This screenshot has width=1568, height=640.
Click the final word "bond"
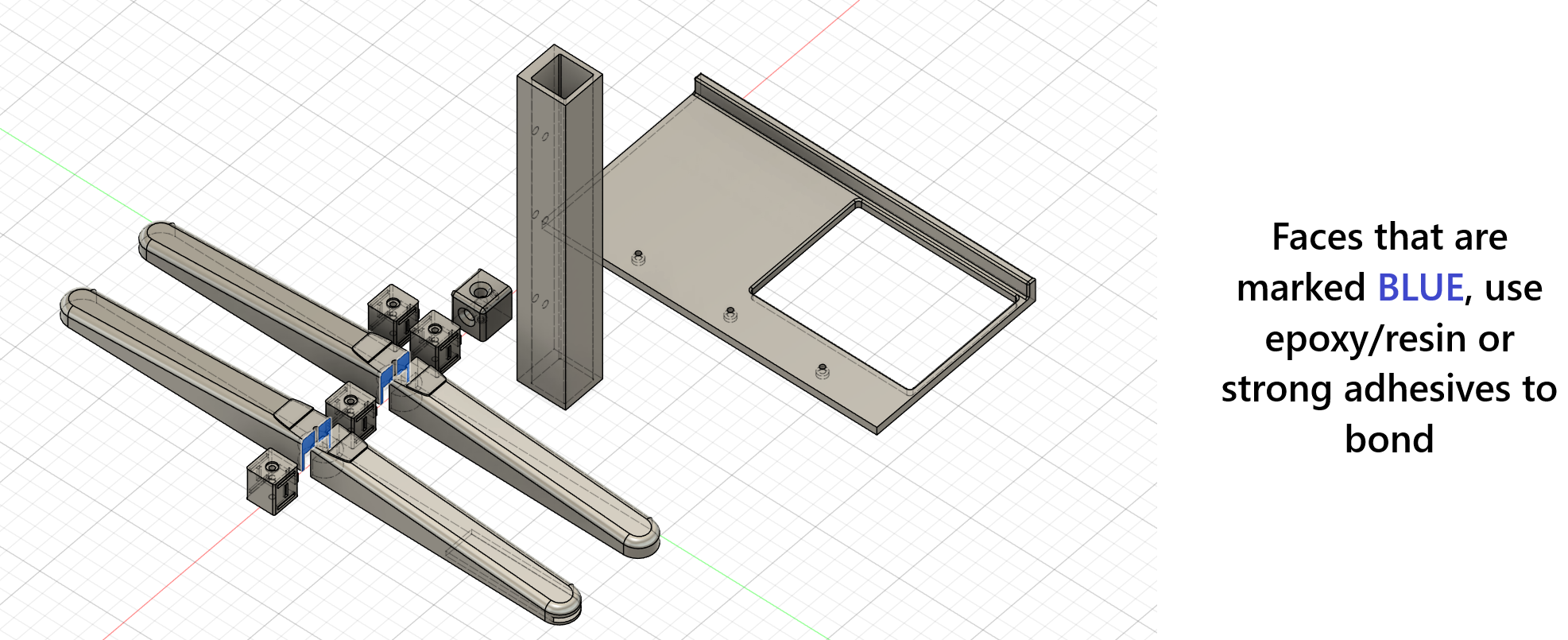point(1389,440)
